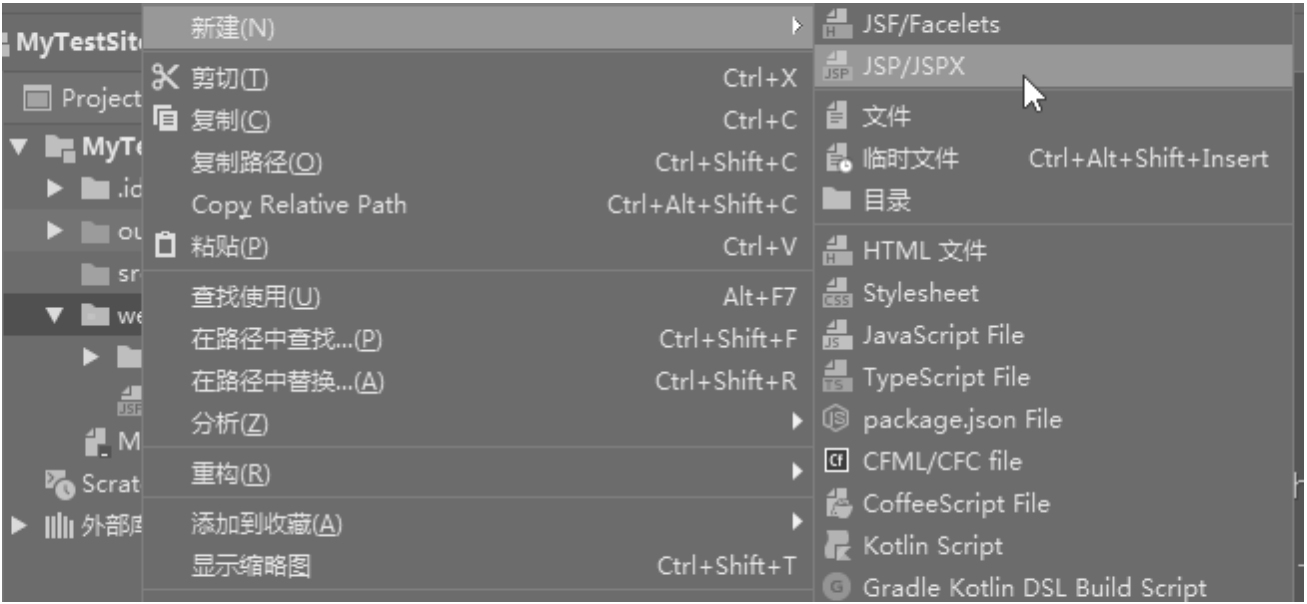The image size is (1307, 604).
Task: Click the TypeScript File icon
Action: tap(836, 378)
